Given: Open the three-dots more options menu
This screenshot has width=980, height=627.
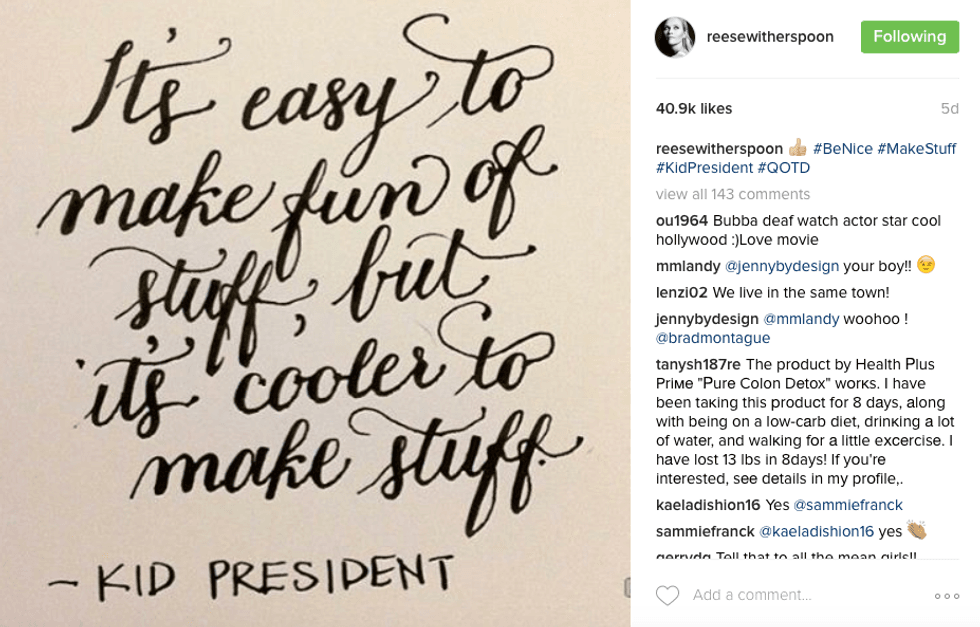Looking at the screenshot, I should (946, 596).
